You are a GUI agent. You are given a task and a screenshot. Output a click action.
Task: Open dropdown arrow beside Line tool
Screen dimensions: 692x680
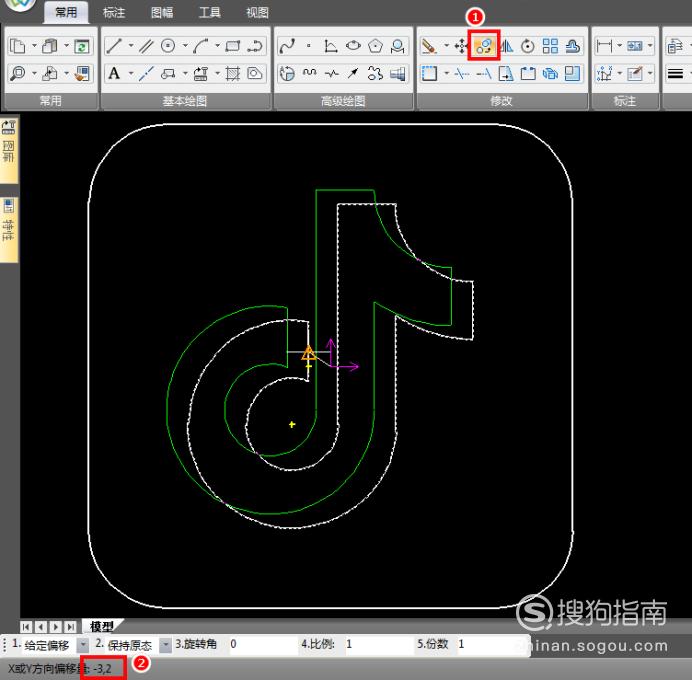tap(131, 45)
